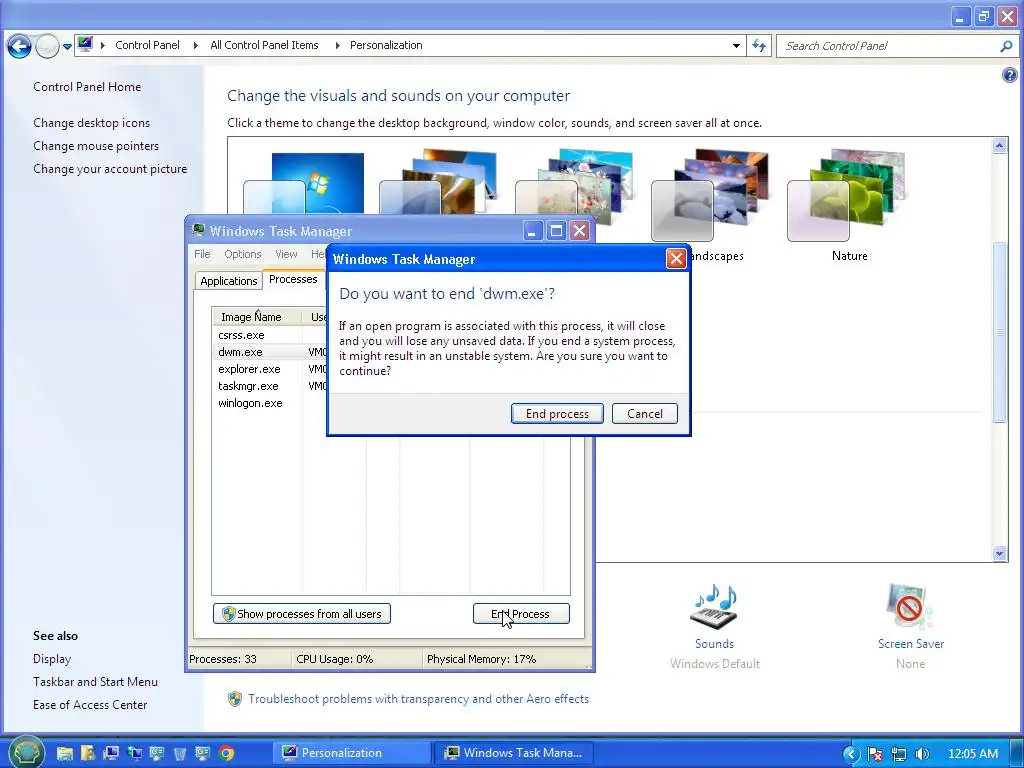Switch to Windows Task Manager taskbar button
Image resolution: width=1024 pixels, height=768 pixels.
point(513,753)
